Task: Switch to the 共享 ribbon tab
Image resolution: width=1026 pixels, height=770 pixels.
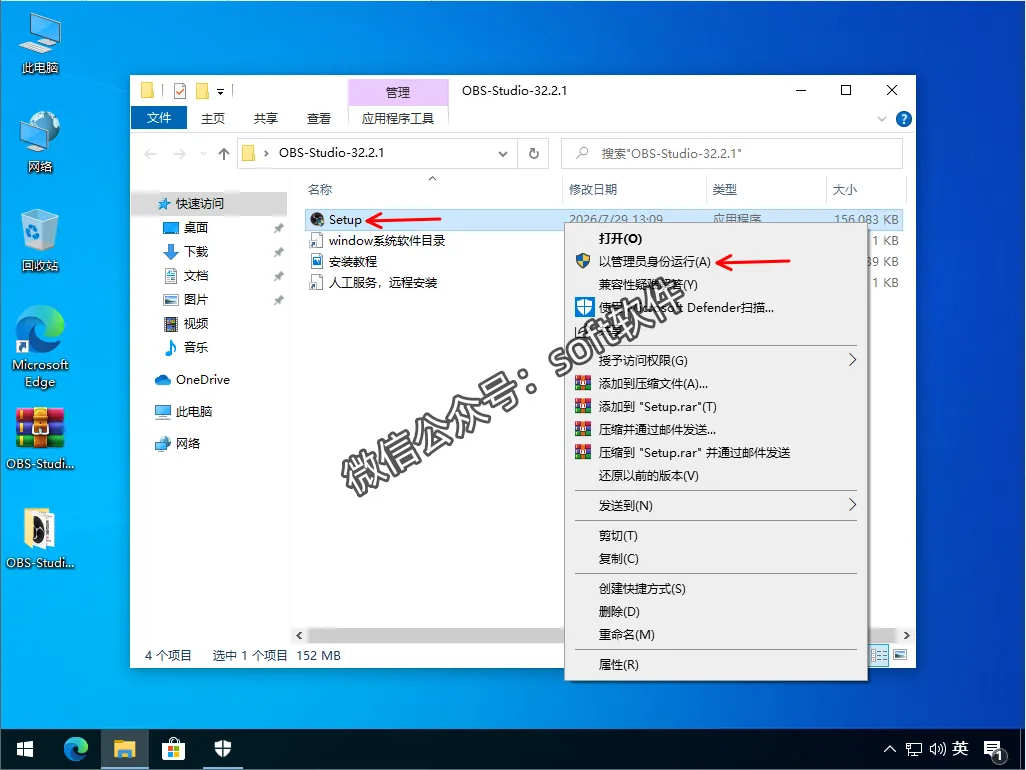Action: tap(266, 118)
